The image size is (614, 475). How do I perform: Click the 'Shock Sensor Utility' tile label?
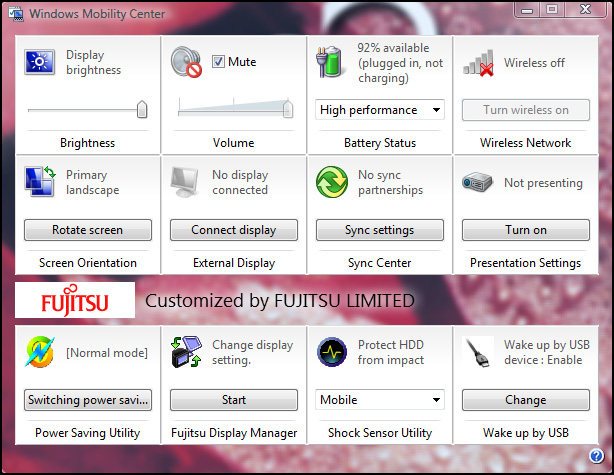coord(380,433)
